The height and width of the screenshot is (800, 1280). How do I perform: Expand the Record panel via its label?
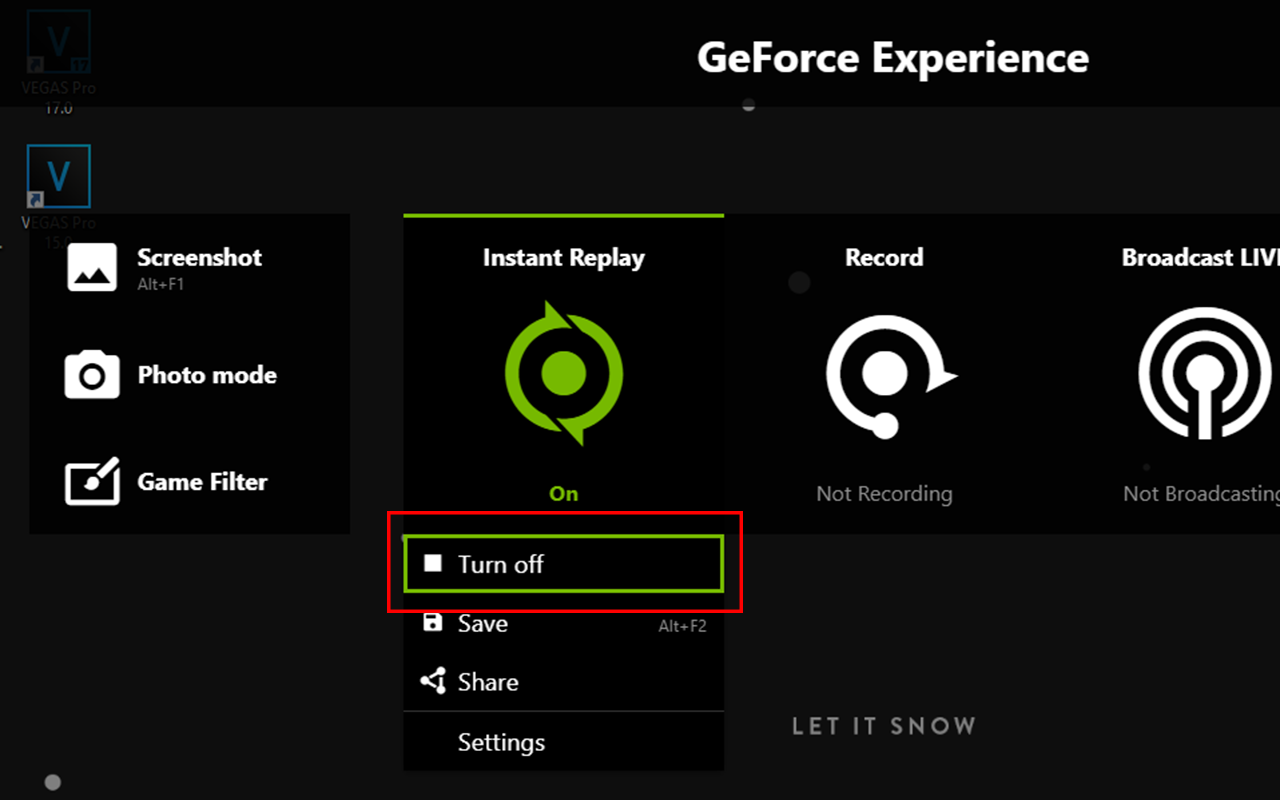pos(884,257)
